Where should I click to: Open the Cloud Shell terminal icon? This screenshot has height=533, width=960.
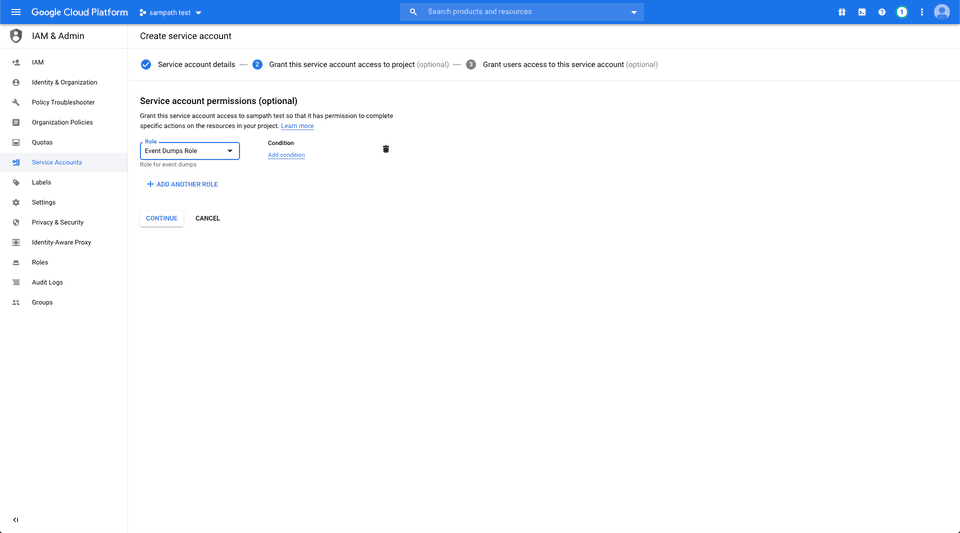click(x=862, y=12)
